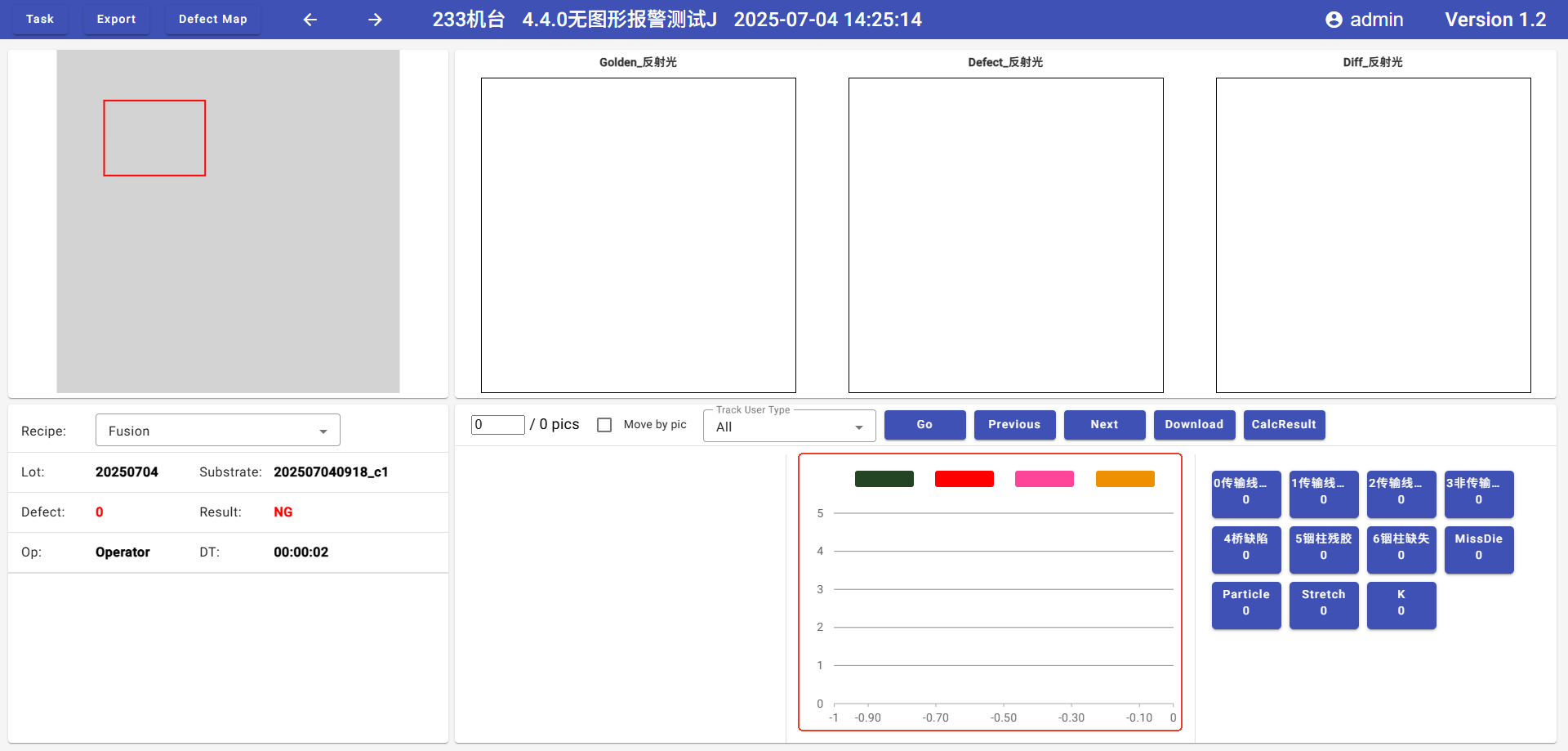The width and height of the screenshot is (1568, 751).
Task: Click substrate ID 202507040918_c1
Action: tap(331, 472)
